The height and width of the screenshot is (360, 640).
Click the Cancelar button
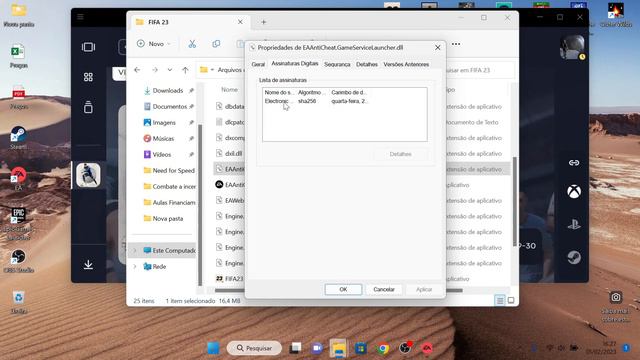[x=384, y=289]
